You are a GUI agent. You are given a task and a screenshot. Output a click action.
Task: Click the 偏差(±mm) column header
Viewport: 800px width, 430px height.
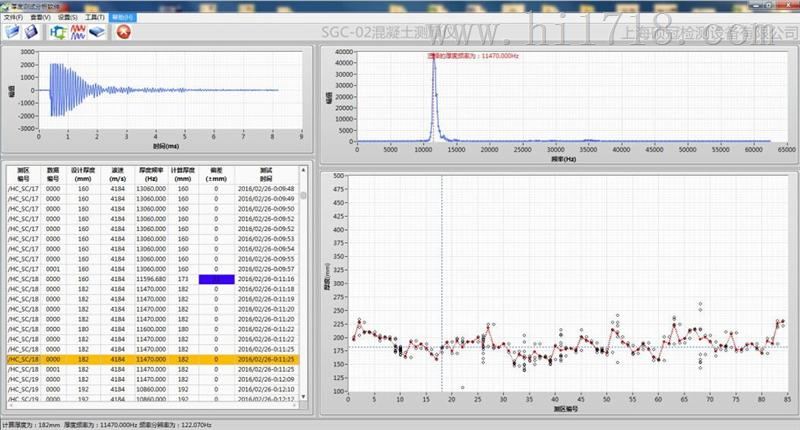coord(216,174)
